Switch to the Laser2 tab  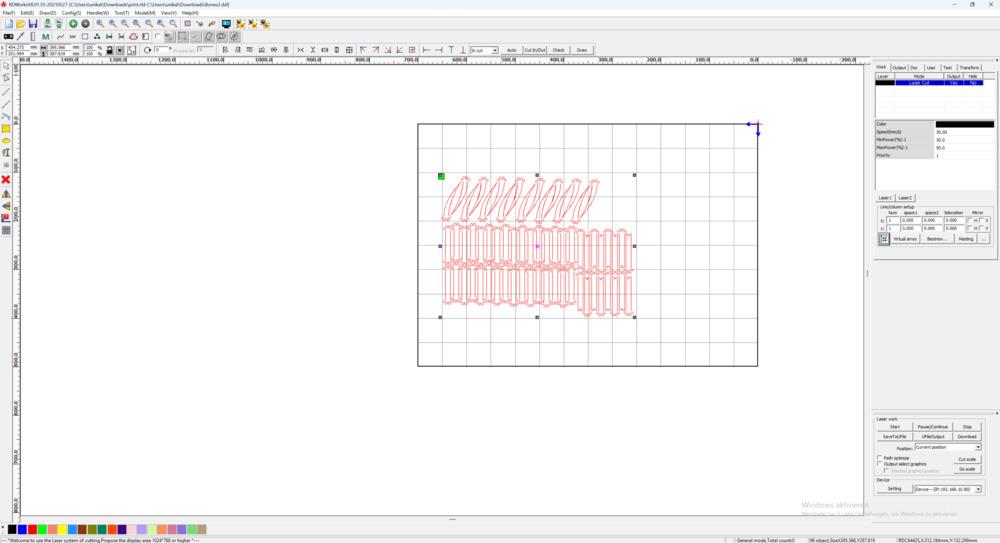tap(905, 198)
